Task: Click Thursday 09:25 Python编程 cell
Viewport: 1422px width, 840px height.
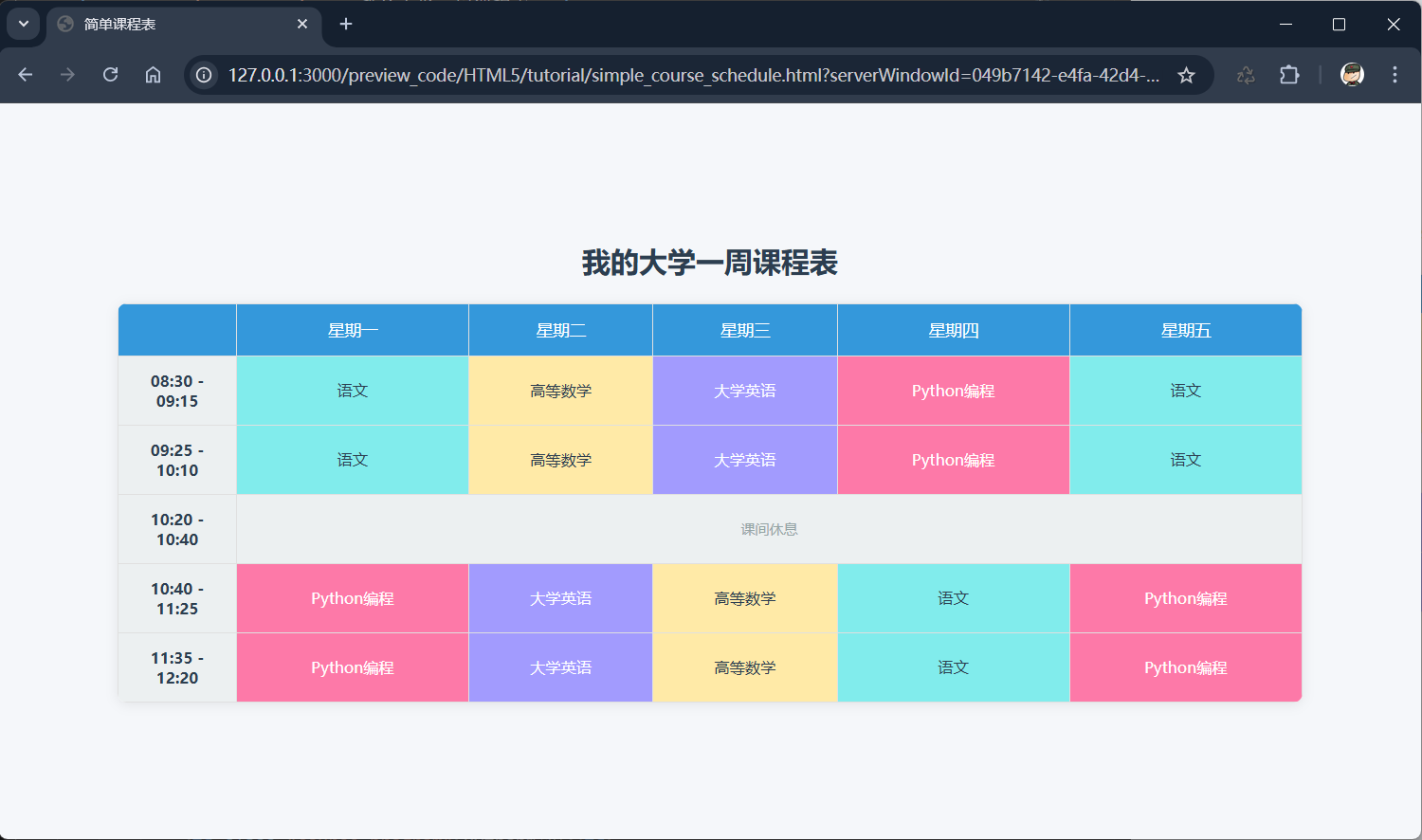Action: pos(953,460)
